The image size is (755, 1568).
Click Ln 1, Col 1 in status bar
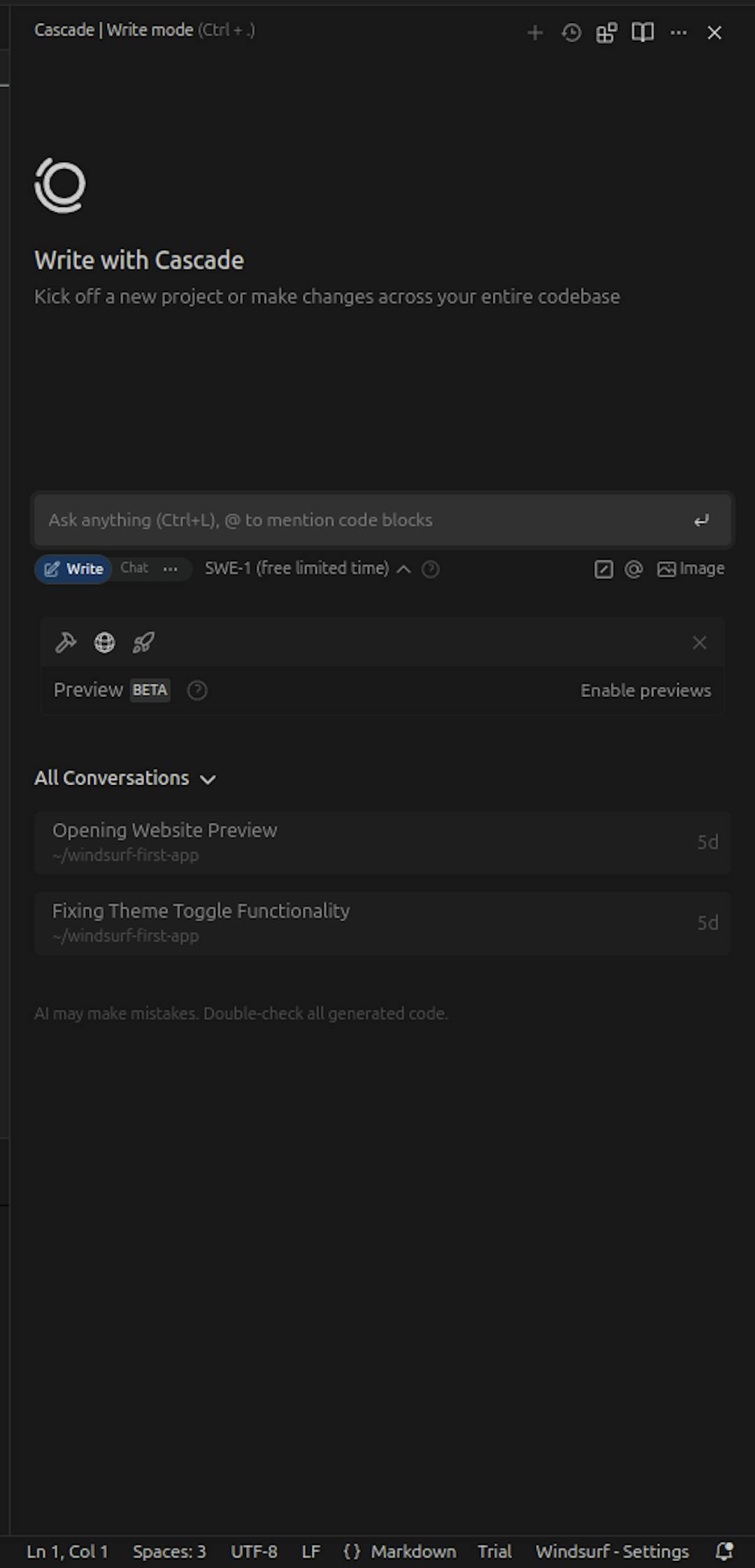pos(67,1552)
